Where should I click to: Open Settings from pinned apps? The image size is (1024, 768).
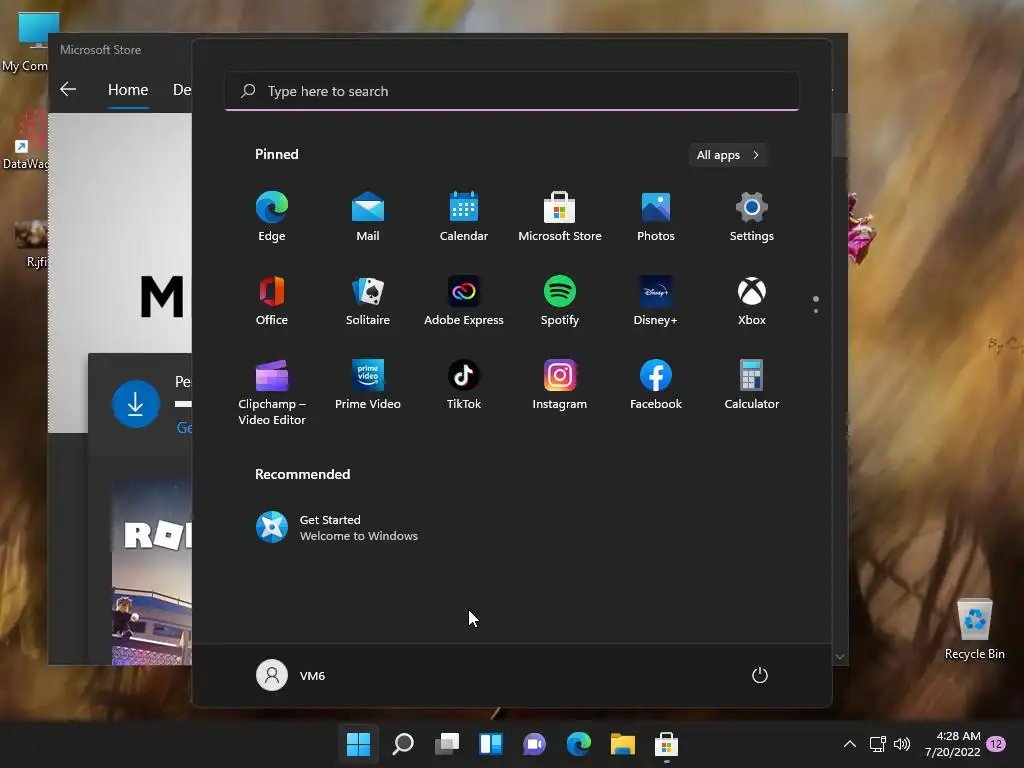(x=752, y=217)
